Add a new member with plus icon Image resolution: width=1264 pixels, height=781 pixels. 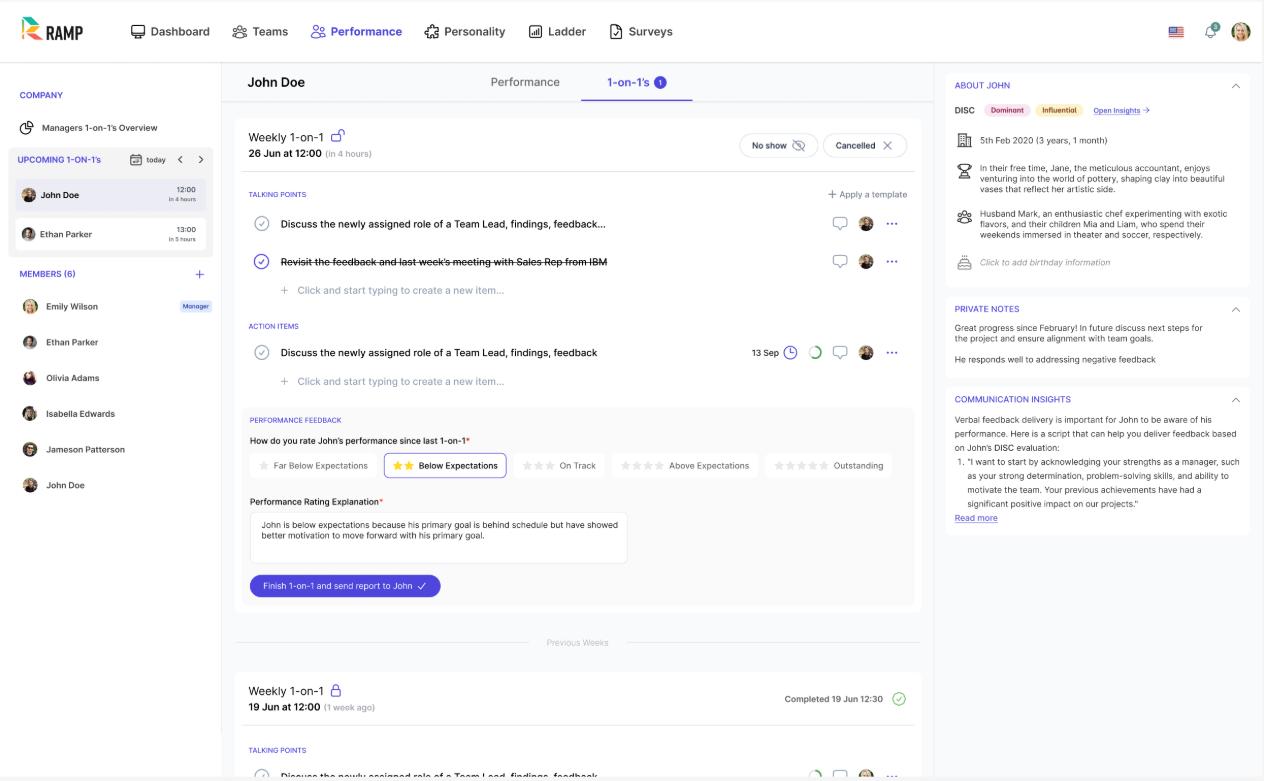199,274
